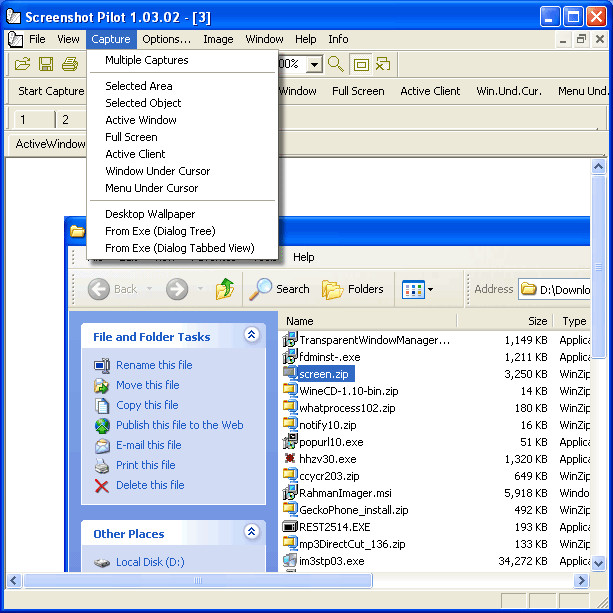This screenshot has height=613, width=613.
Task: Click the Delete this file link
Action: tap(150, 485)
